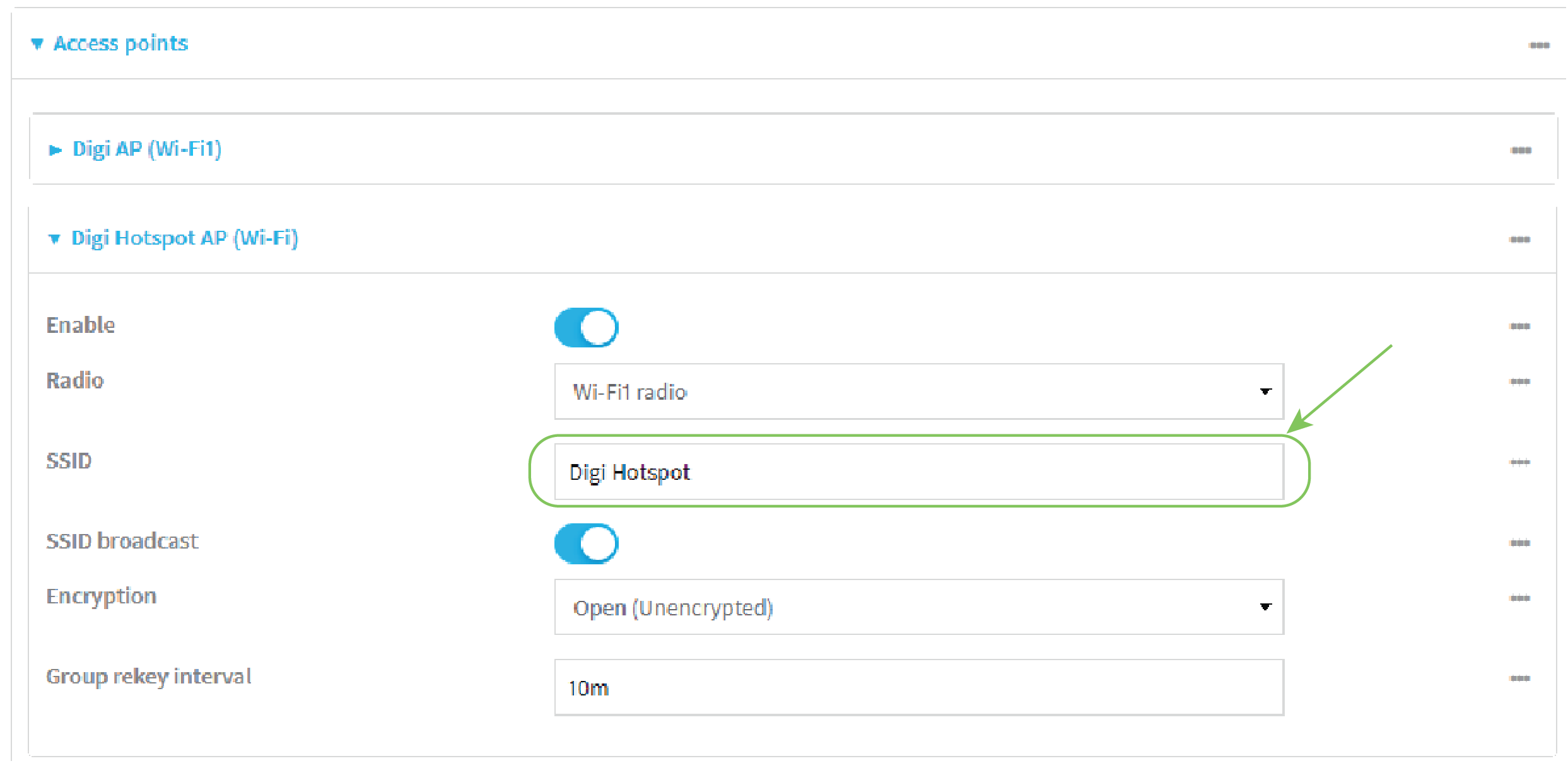
Task: Click the Access points heading text
Action: (121, 44)
